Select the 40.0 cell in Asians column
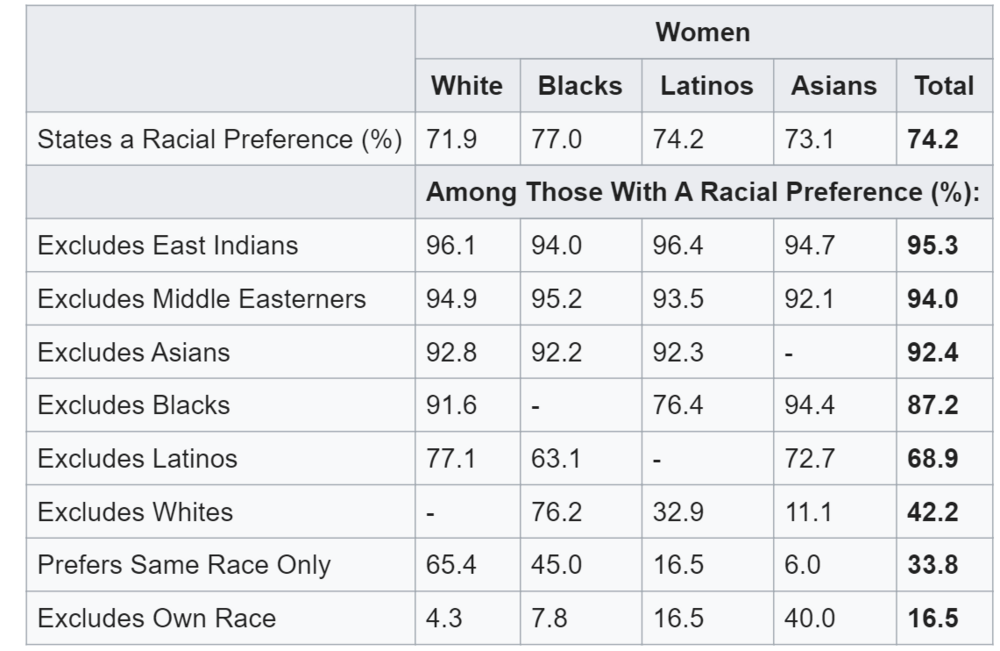Viewport: 1000px width, 651px height. [x=809, y=618]
